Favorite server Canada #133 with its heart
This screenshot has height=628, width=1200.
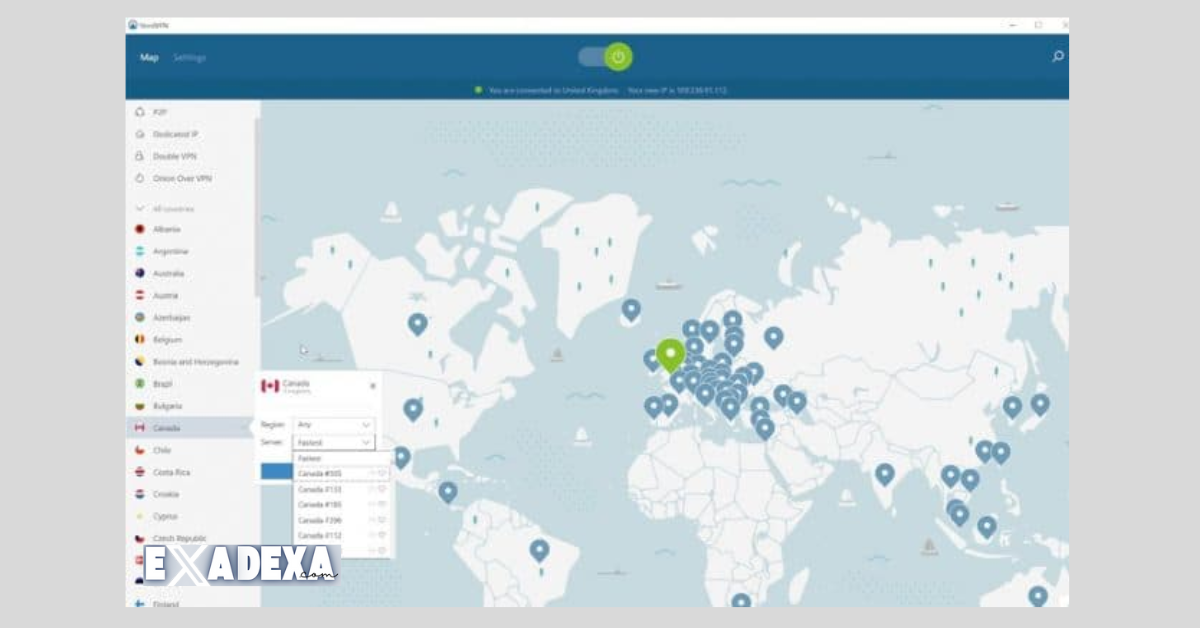[384, 490]
